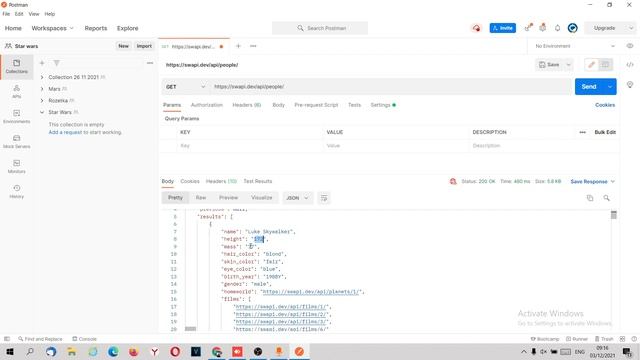Open query params column options ellipsis
The height and width of the screenshot is (360, 640).
582,132
